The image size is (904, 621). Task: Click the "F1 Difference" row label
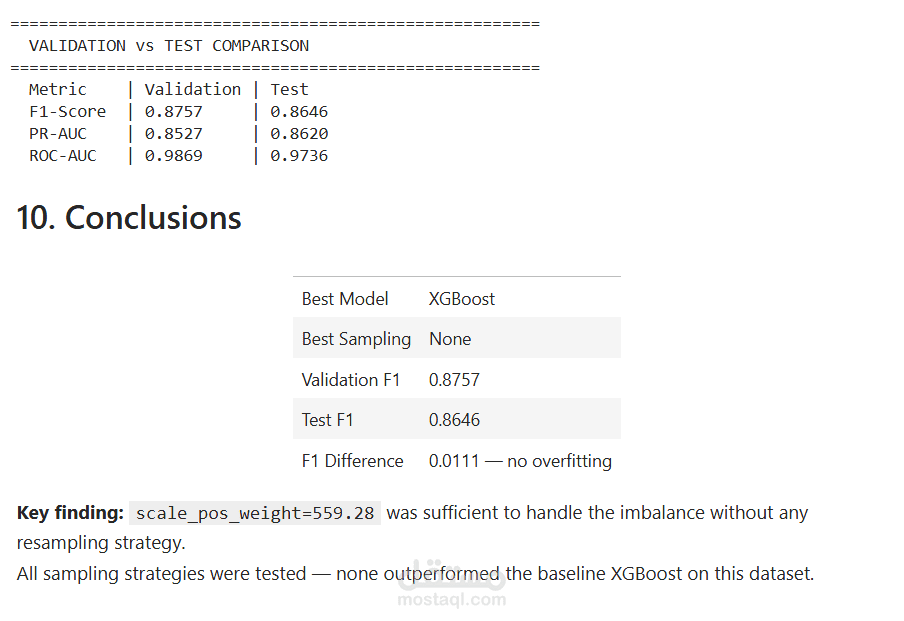352,461
